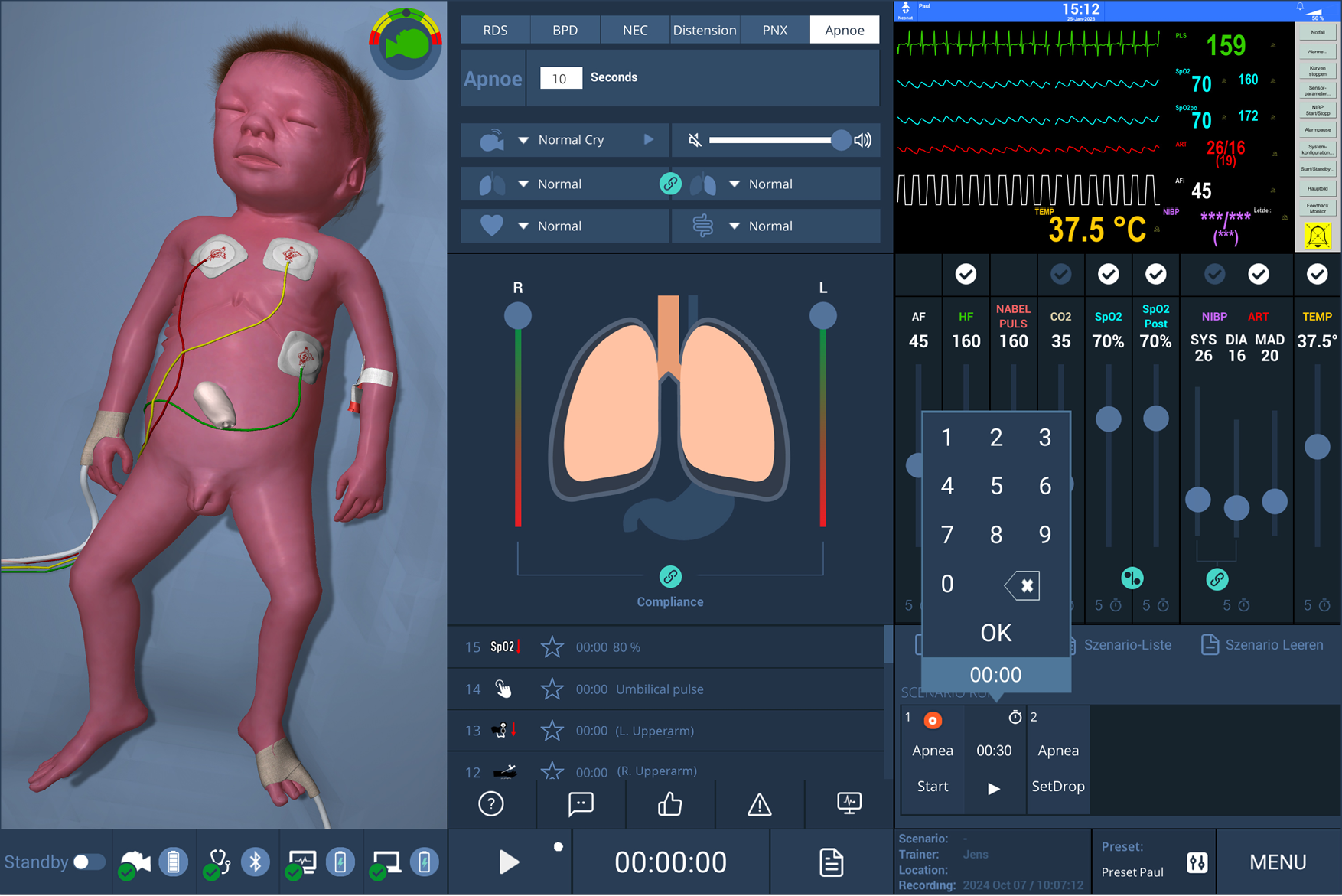1342x896 pixels.
Task: Select the PNX tab
Action: tap(774, 30)
